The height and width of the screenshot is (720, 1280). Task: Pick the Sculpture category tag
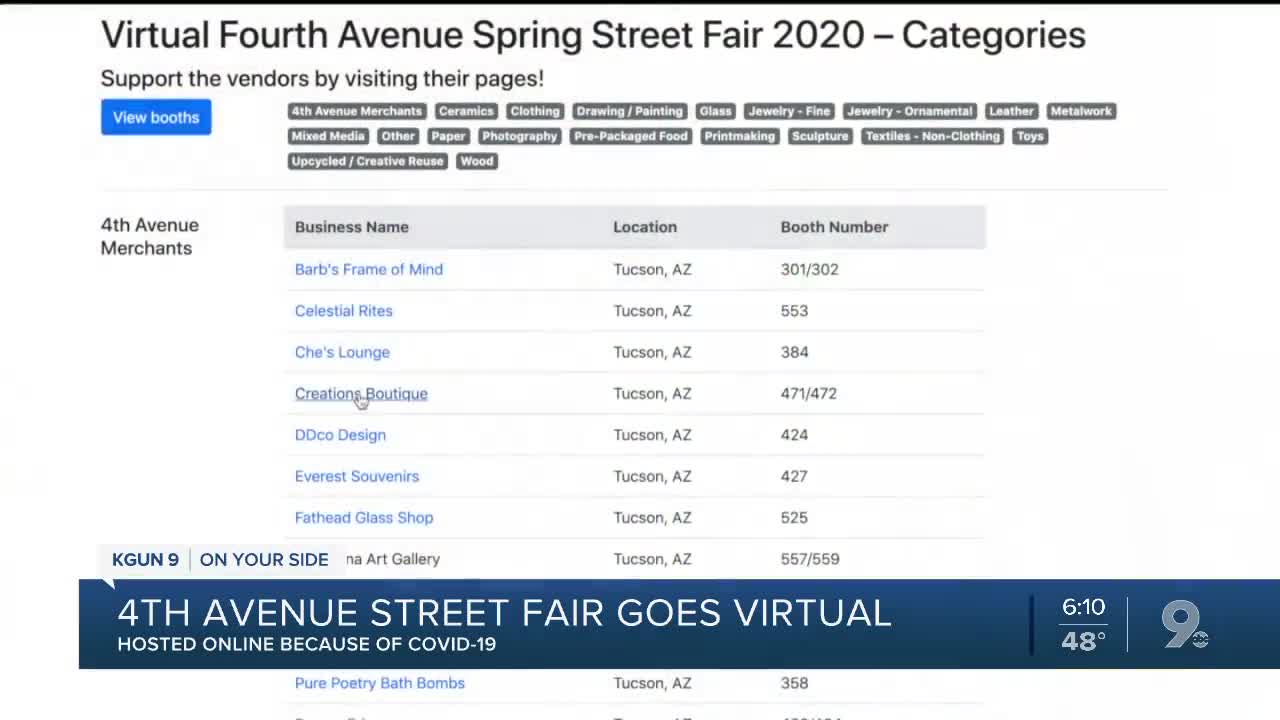tap(820, 136)
